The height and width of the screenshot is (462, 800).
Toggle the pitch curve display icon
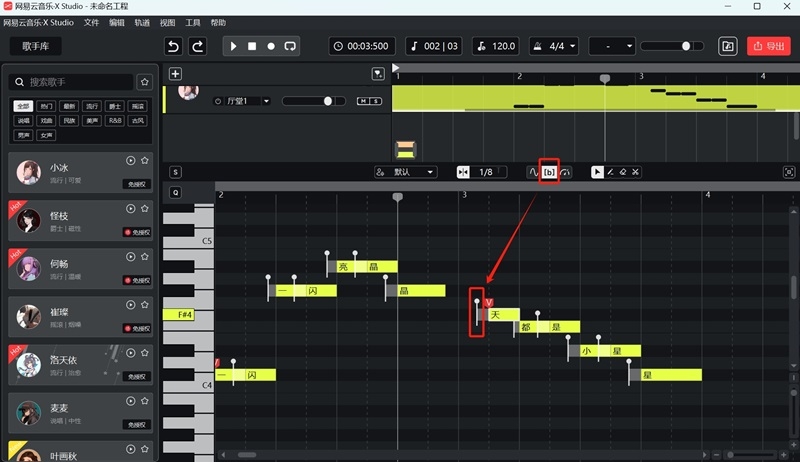click(x=534, y=172)
